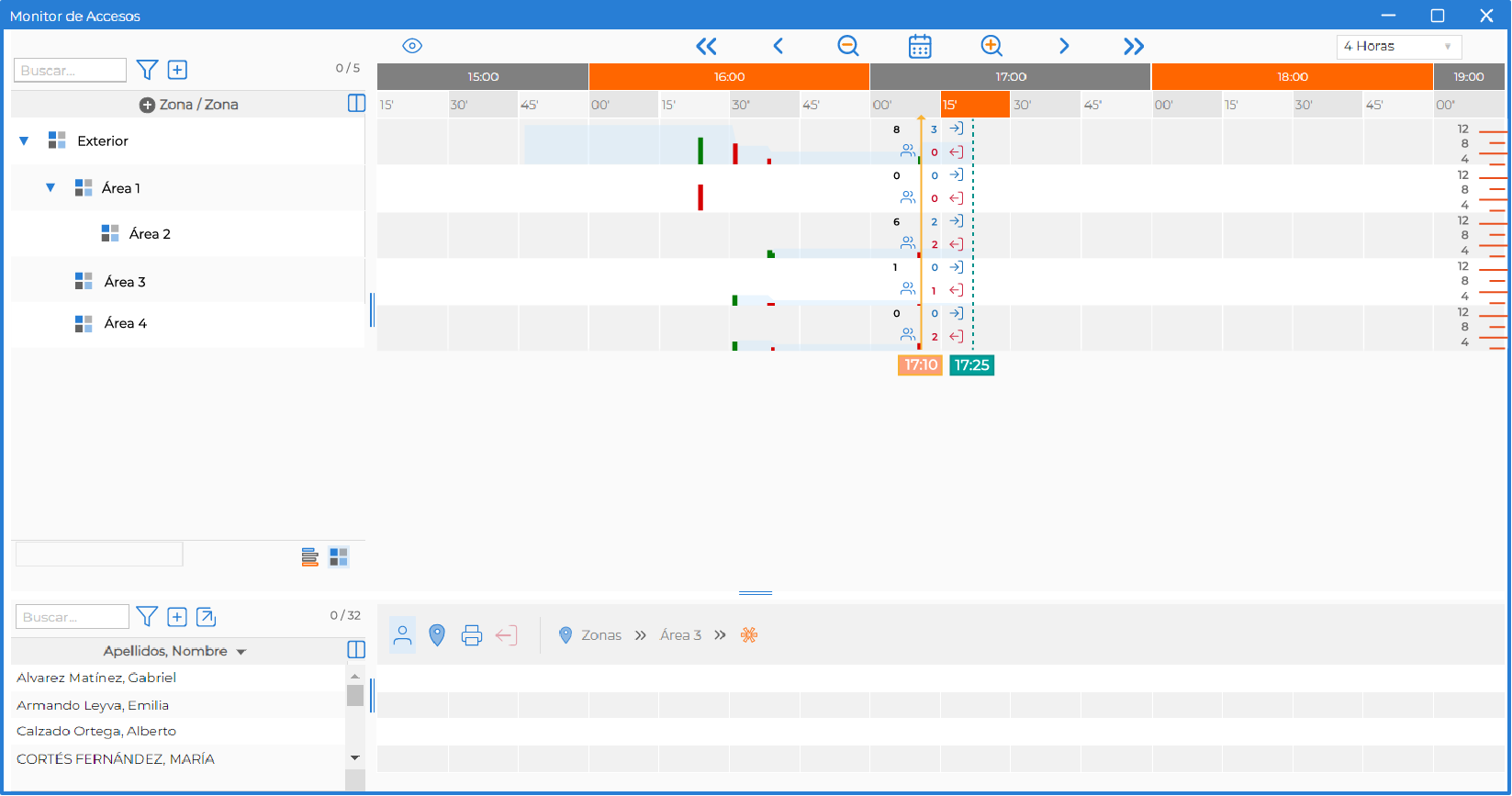Screen dimensions: 1512x796
Task: Add a person with the plus box icon
Action: (x=177, y=617)
